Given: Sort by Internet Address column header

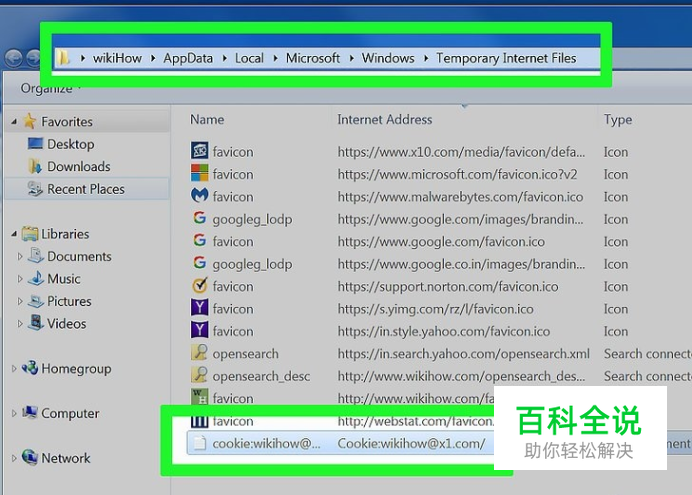Looking at the screenshot, I should pos(385,120).
